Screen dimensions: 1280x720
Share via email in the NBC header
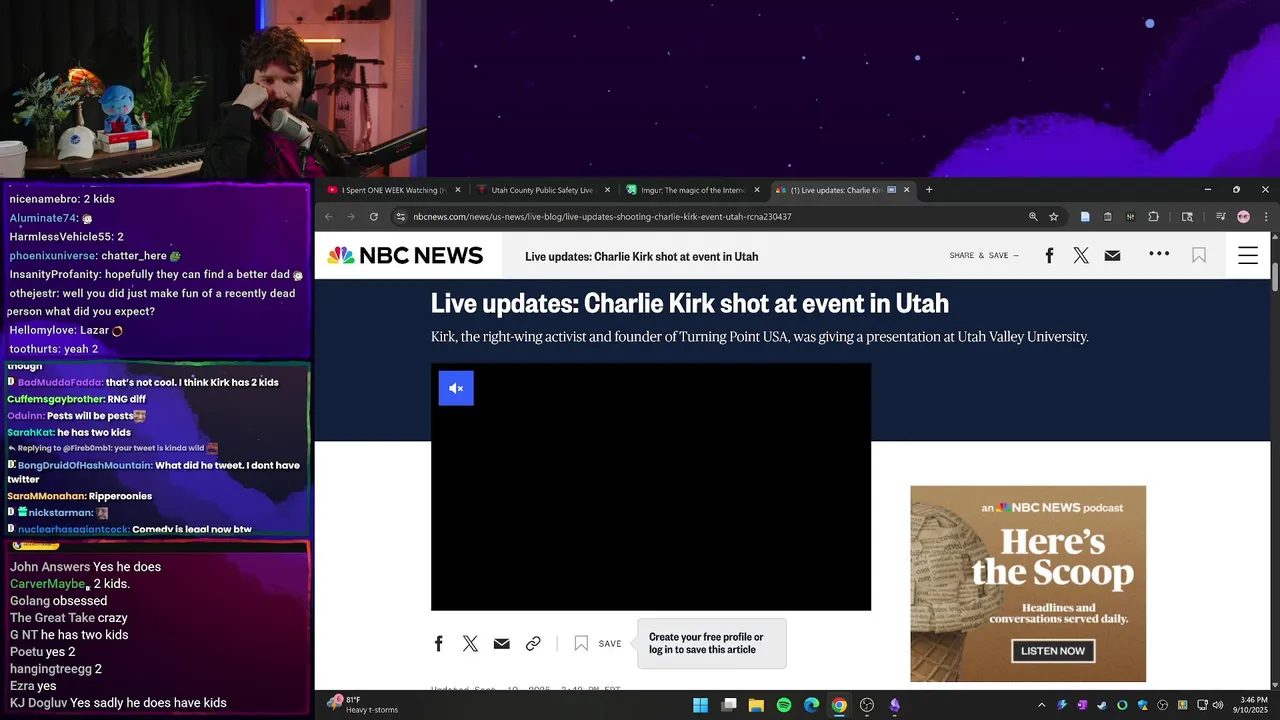(1112, 256)
